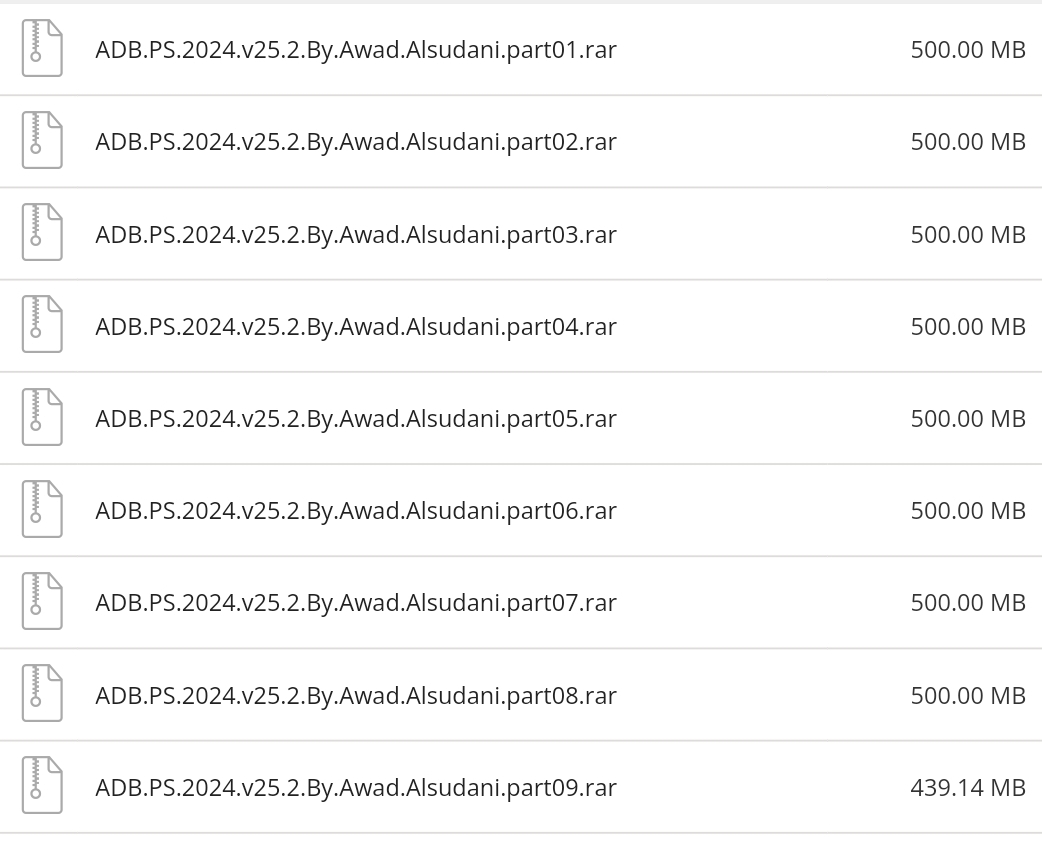Open the part02.rar file name link

point(355,141)
